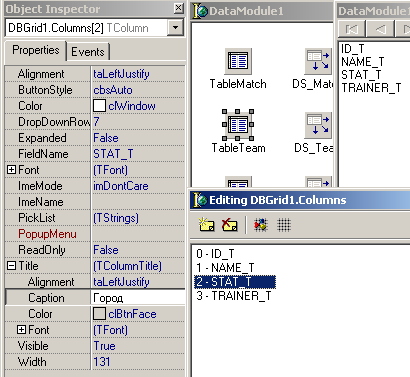Click the PickList value (TStrings)
The image size is (410, 377).
[x=116, y=218]
